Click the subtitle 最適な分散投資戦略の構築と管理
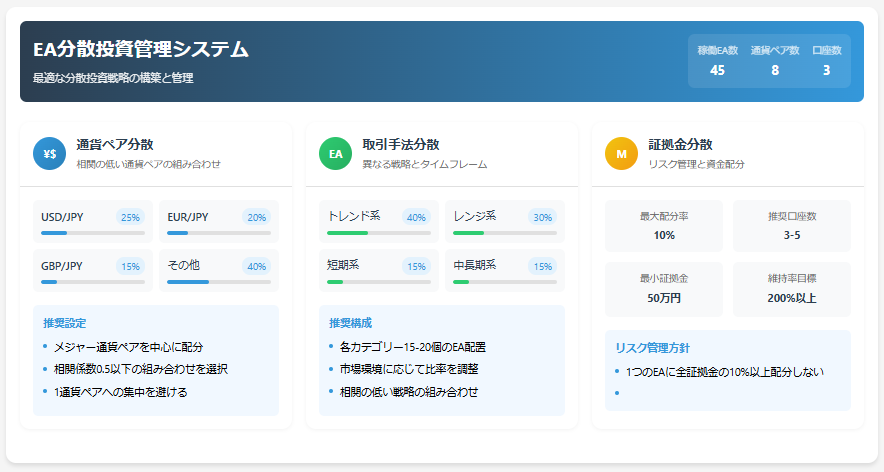This screenshot has height=472, width=884. pos(113,78)
